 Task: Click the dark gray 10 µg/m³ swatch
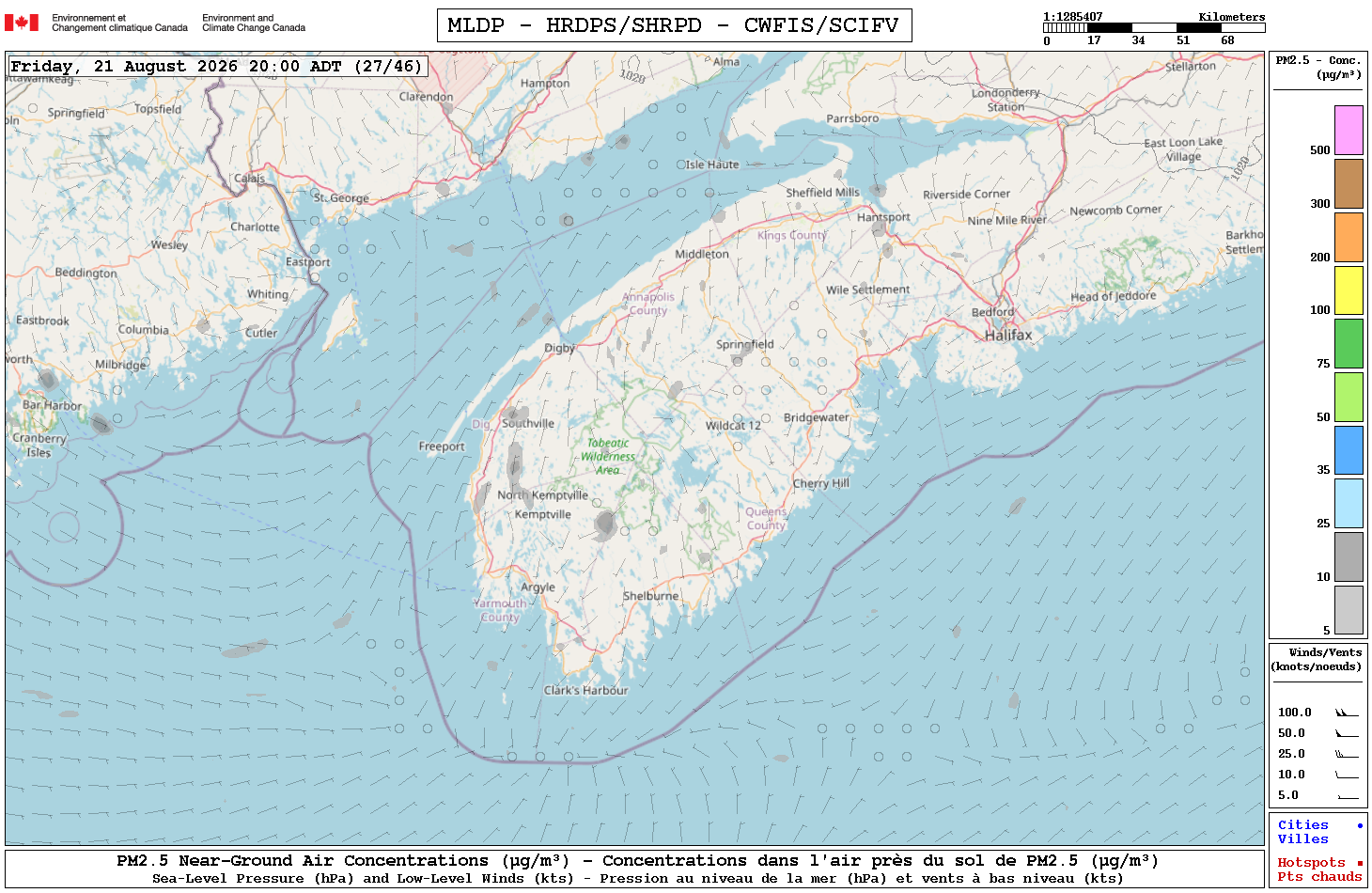(x=1349, y=556)
